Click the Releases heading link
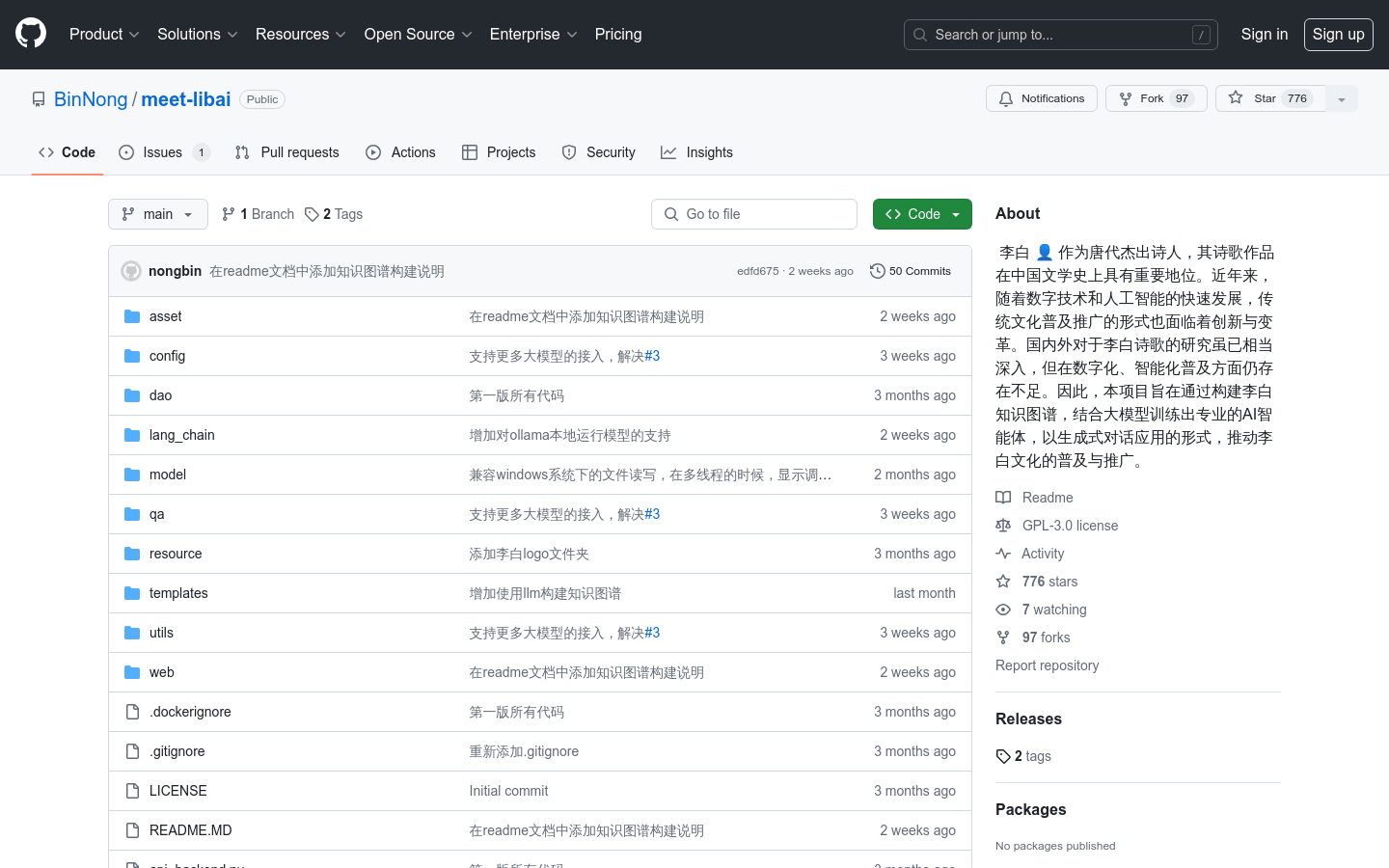The image size is (1389, 868). tap(1028, 719)
